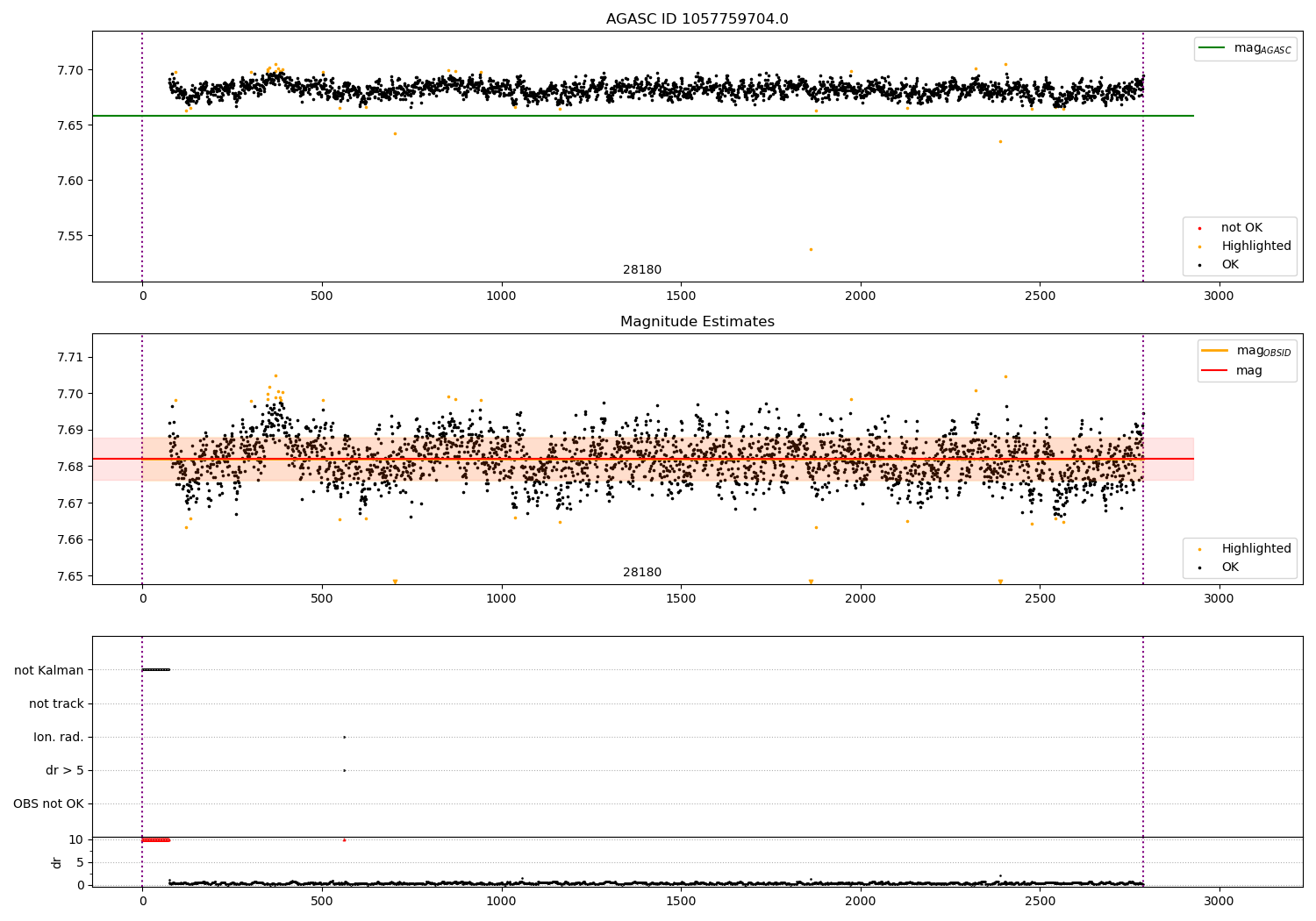
Task: Click the 7.71 y-tick in Magnitude Estimates plot
Action: [x=69, y=357]
